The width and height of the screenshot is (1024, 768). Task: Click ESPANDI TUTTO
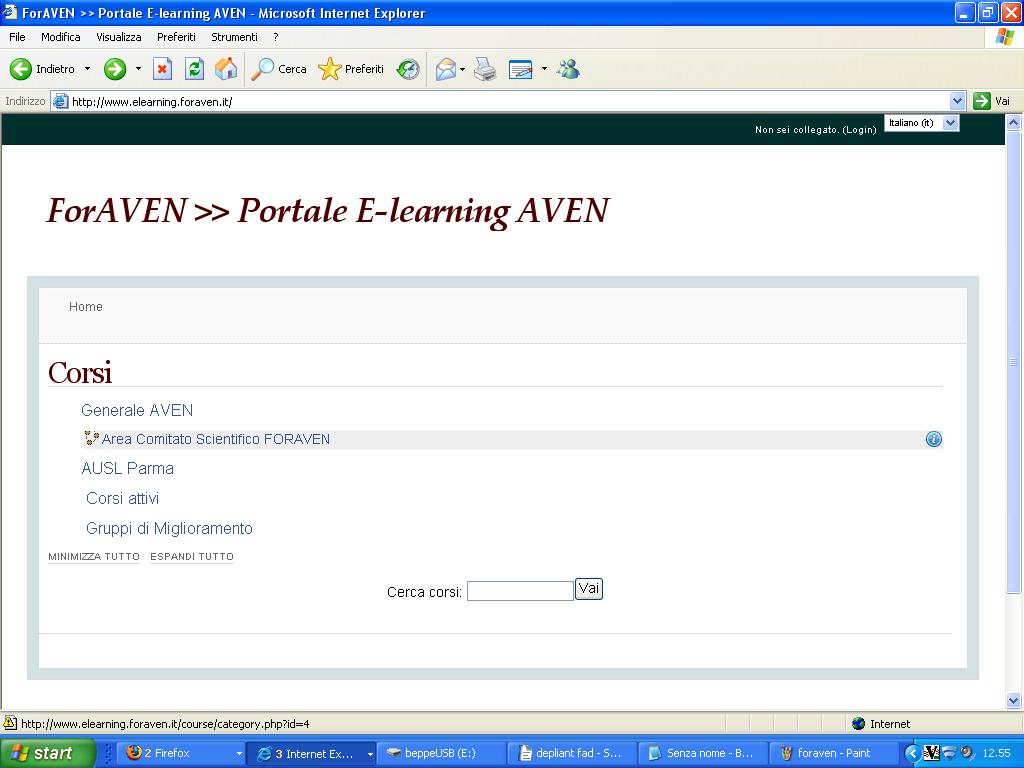point(191,556)
